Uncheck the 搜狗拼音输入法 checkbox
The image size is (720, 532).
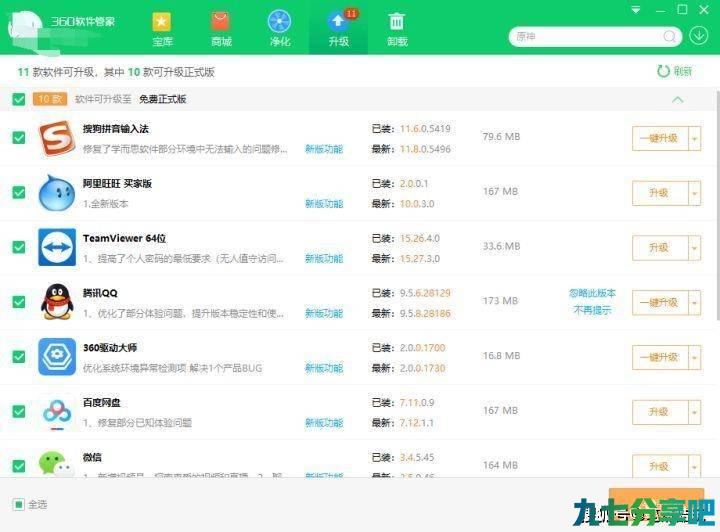[x=19, y=137]
